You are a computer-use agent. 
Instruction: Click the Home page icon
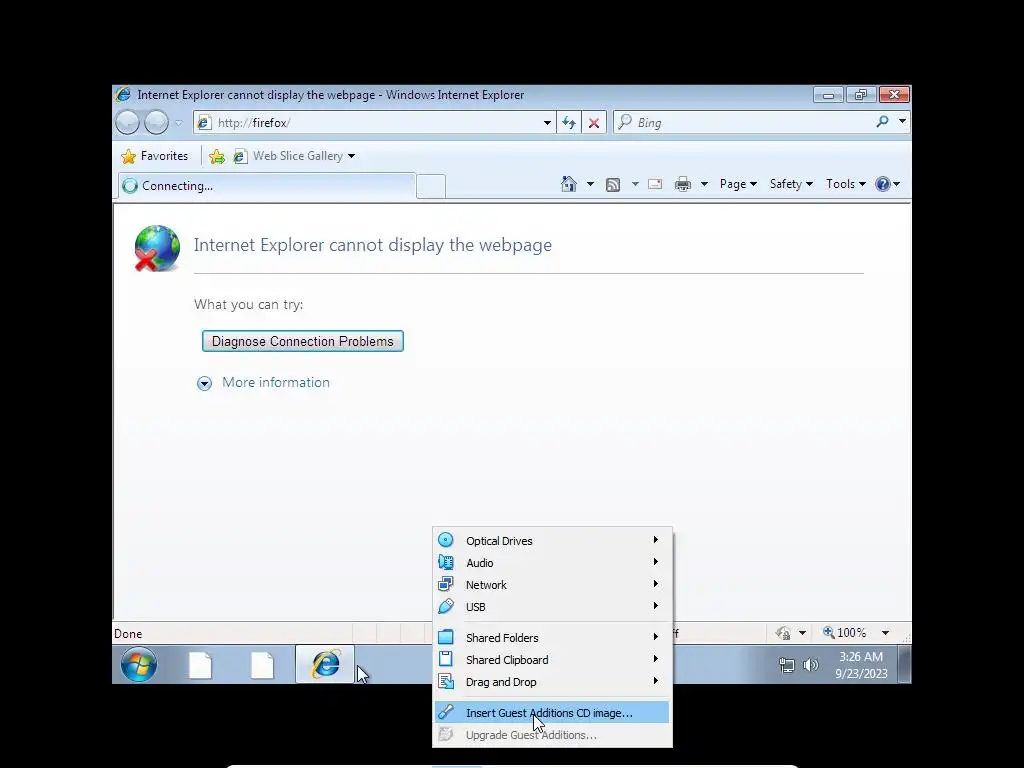(569, 184)
